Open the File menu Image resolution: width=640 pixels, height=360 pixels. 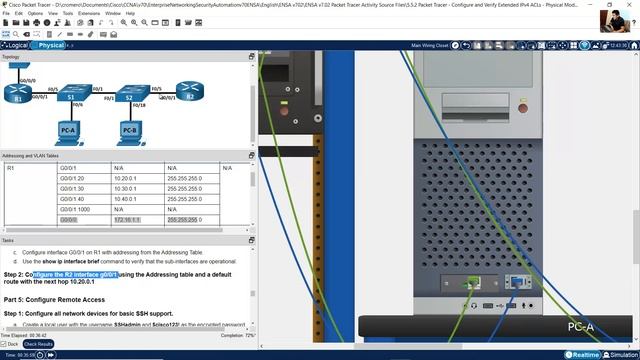(6, 13)
